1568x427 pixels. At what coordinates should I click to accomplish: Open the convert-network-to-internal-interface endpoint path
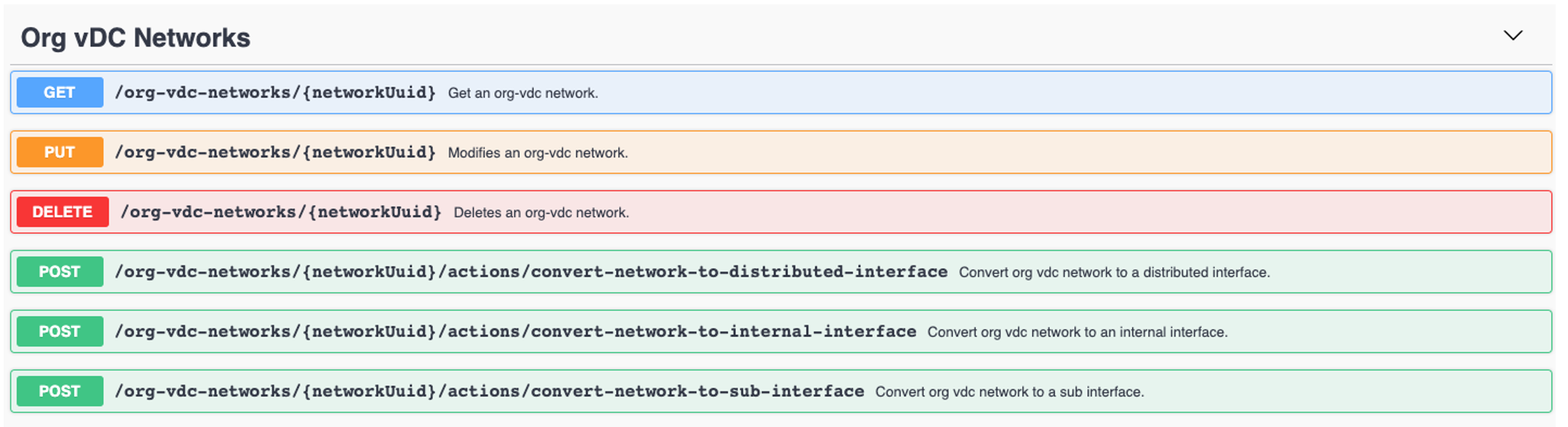pos(515,331)
